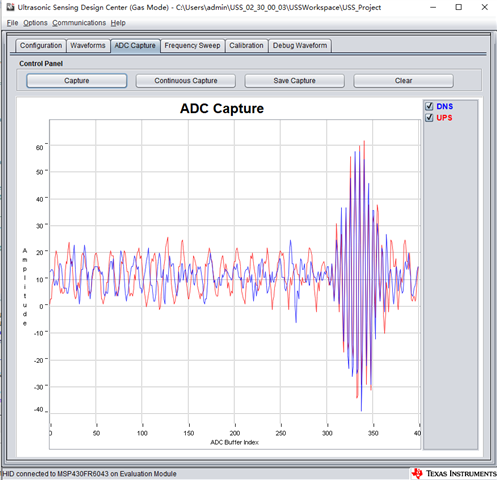This screenshot has width=497, height=480.
Task: Toggle the UPS trace checkbox
Action: point(429,118)
